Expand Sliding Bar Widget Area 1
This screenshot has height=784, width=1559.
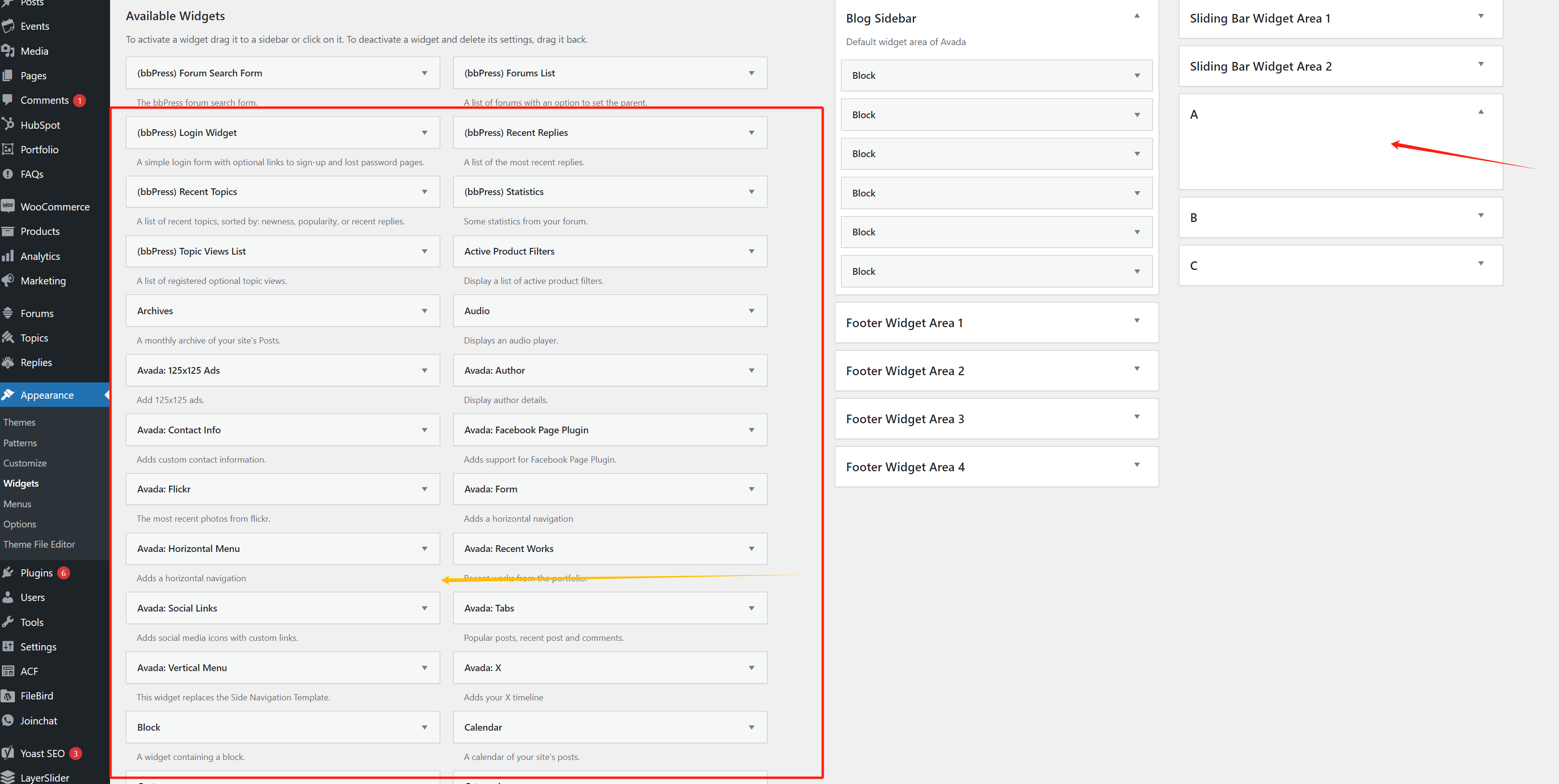tap(1480, 17)
